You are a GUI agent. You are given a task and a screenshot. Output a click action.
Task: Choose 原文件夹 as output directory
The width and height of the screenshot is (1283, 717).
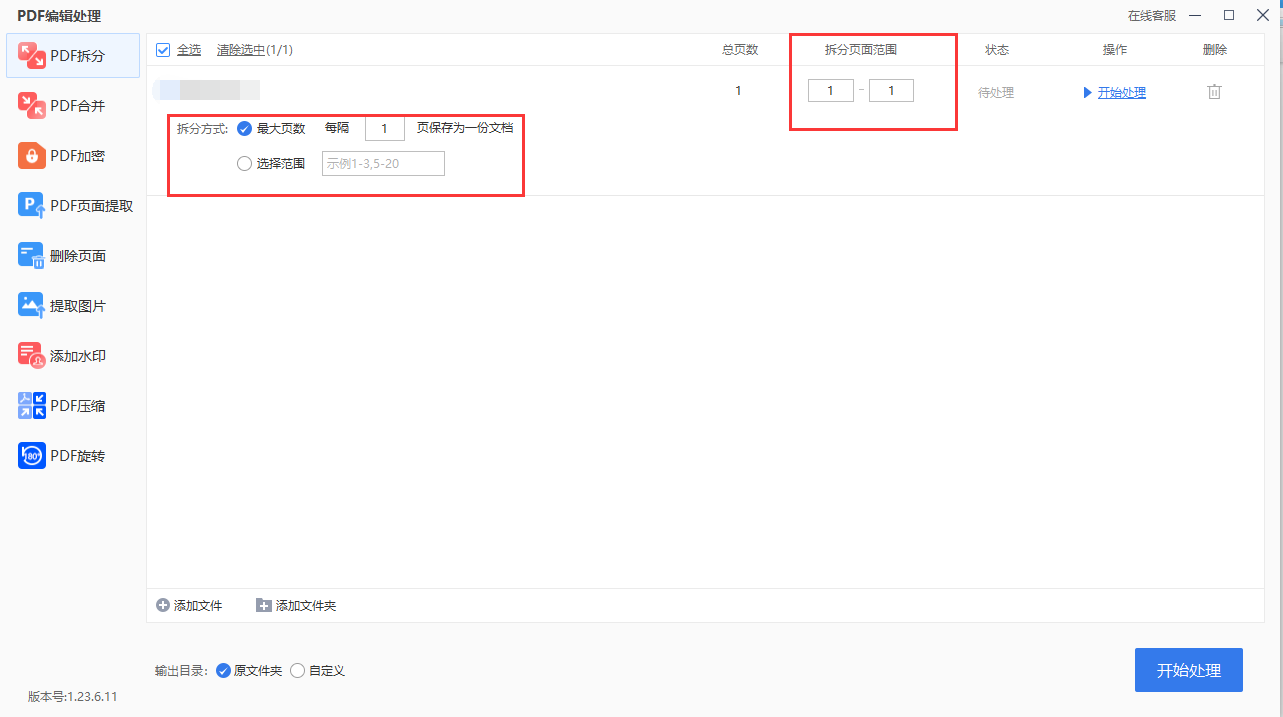coord(223,671)
